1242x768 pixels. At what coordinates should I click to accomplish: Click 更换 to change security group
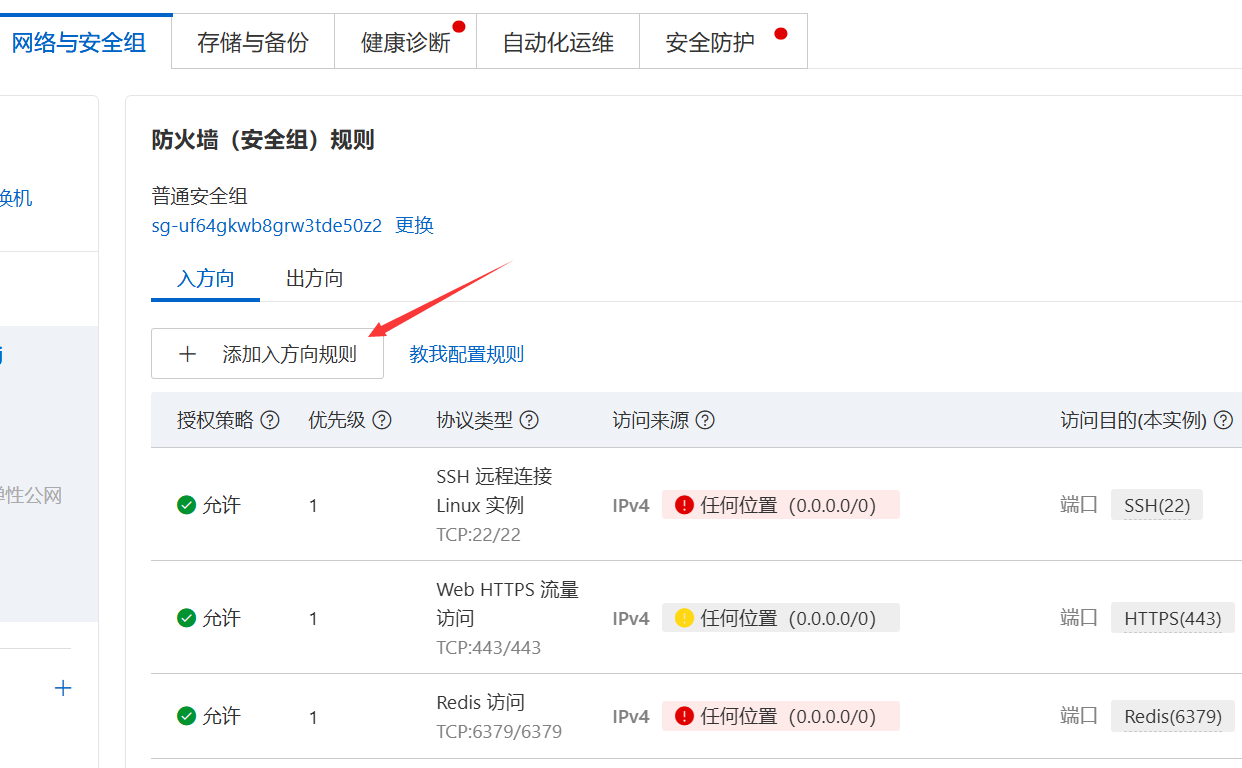(414, 225)
